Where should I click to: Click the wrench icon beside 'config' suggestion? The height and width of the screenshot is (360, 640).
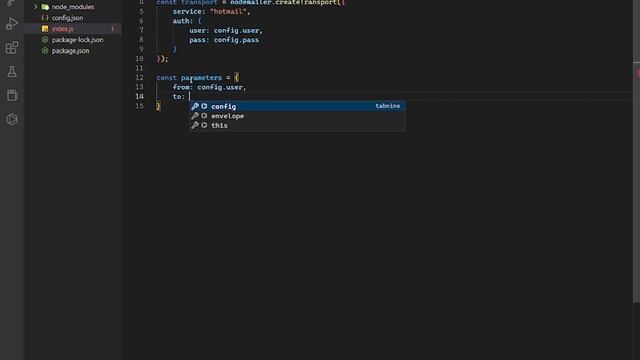click(195, 107)
